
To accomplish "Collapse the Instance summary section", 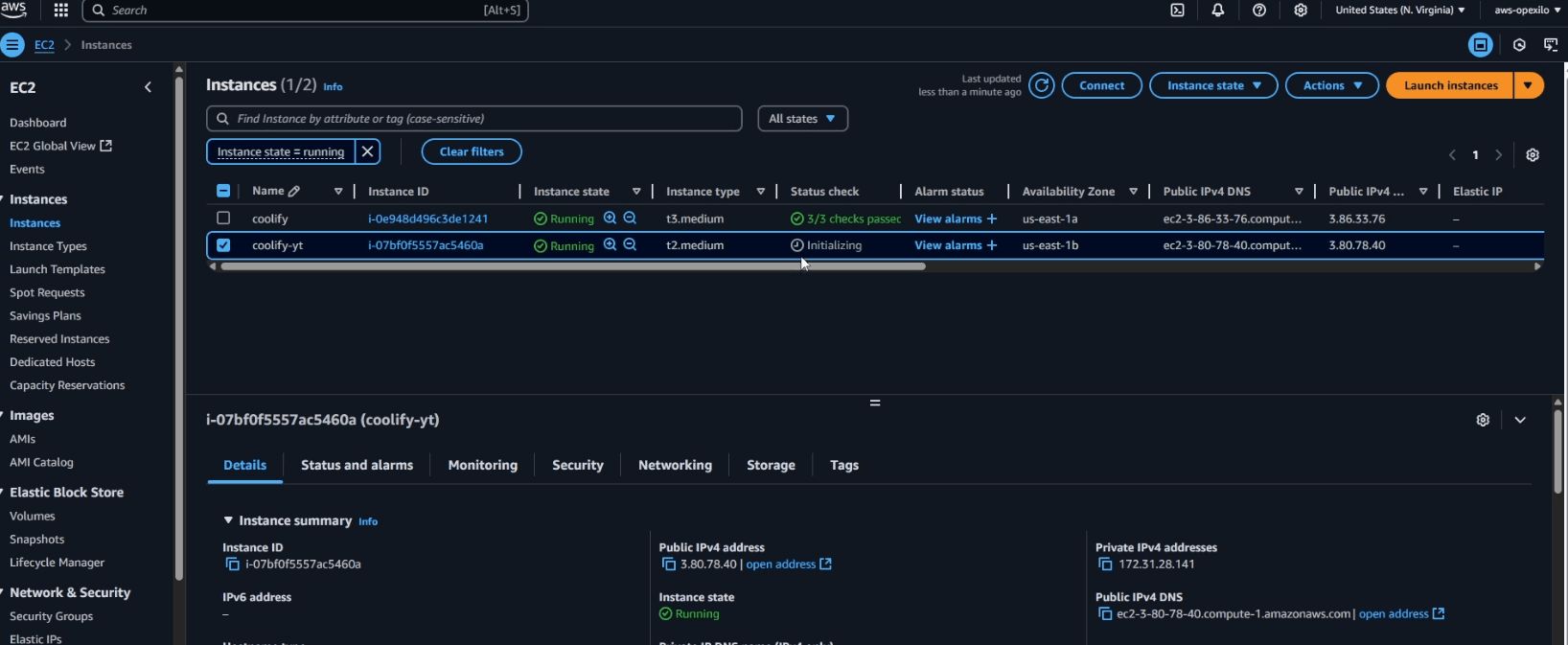I will click(228, 520).
